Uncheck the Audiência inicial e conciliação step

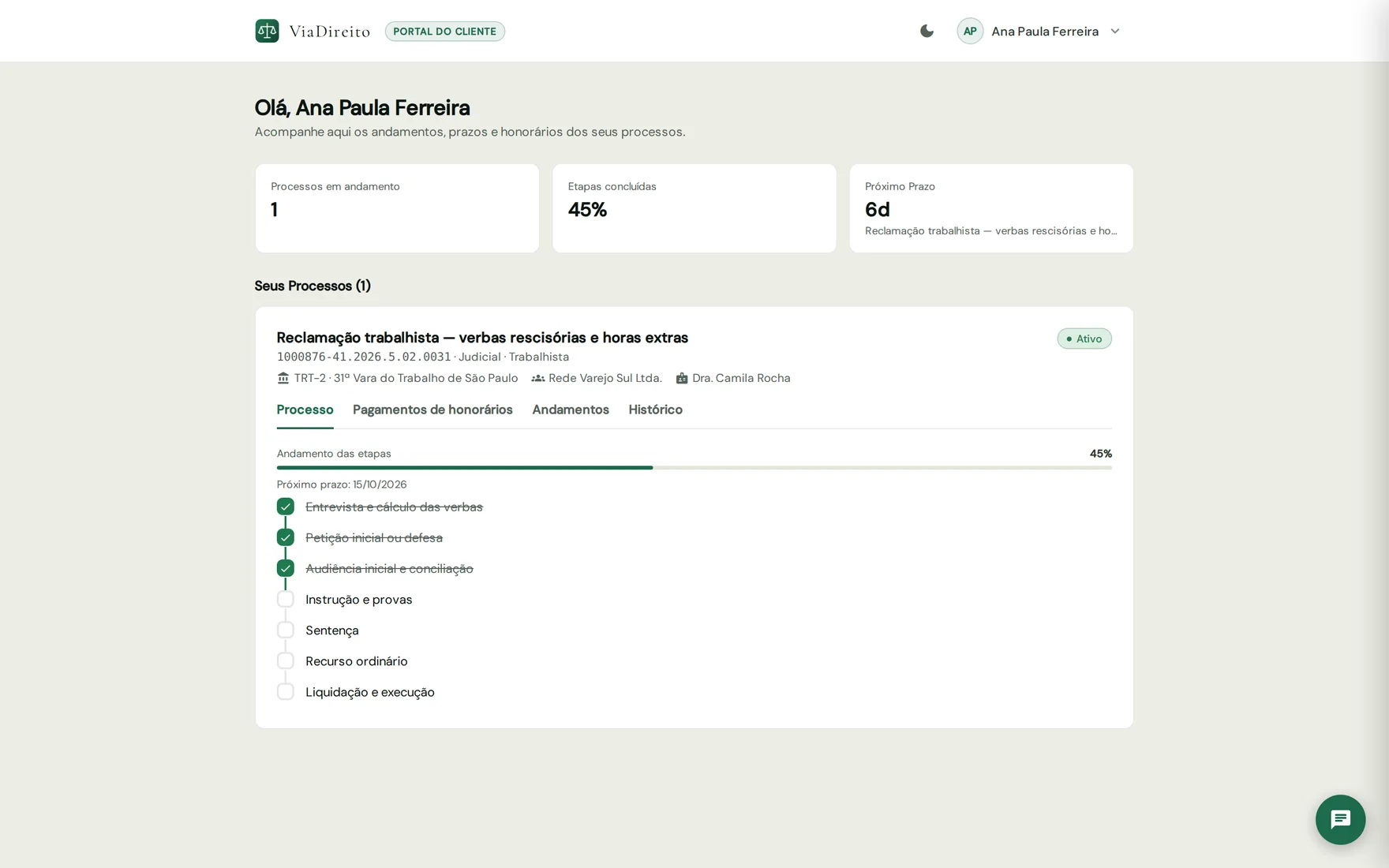(286, 568)
